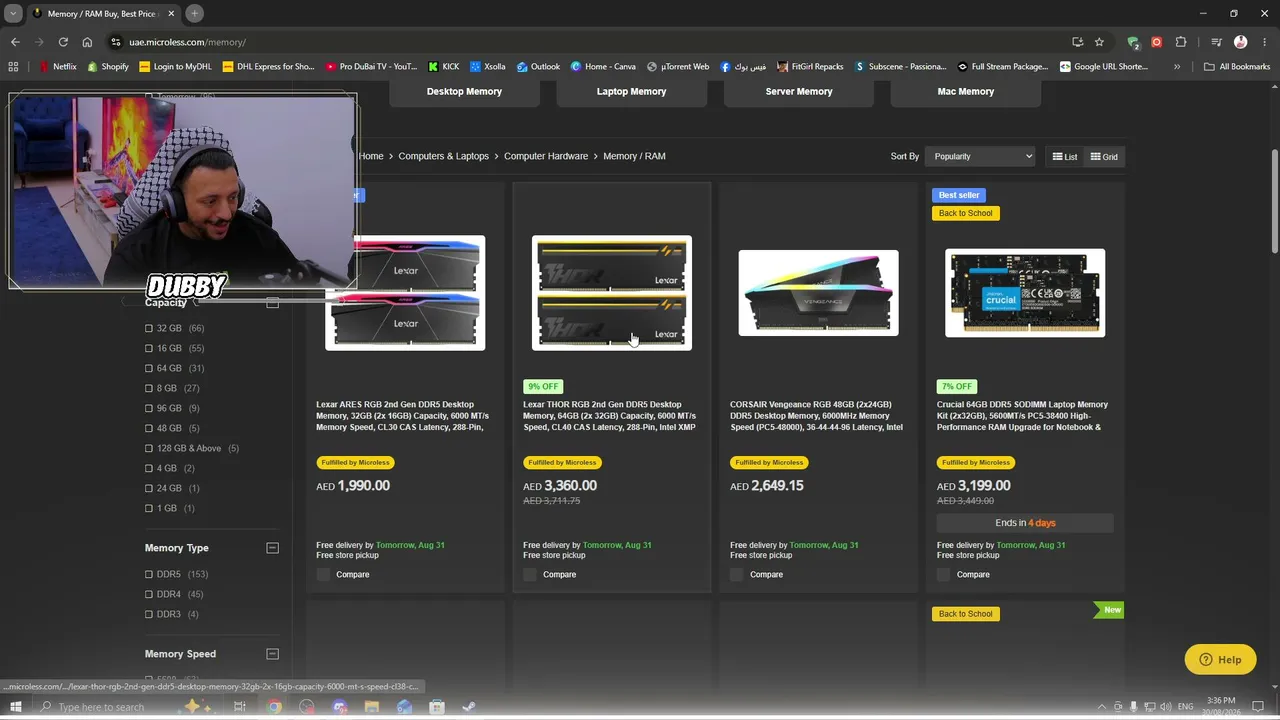
Task: Open the Sort By Popularity dropdown
Action: tap(981, 156)
